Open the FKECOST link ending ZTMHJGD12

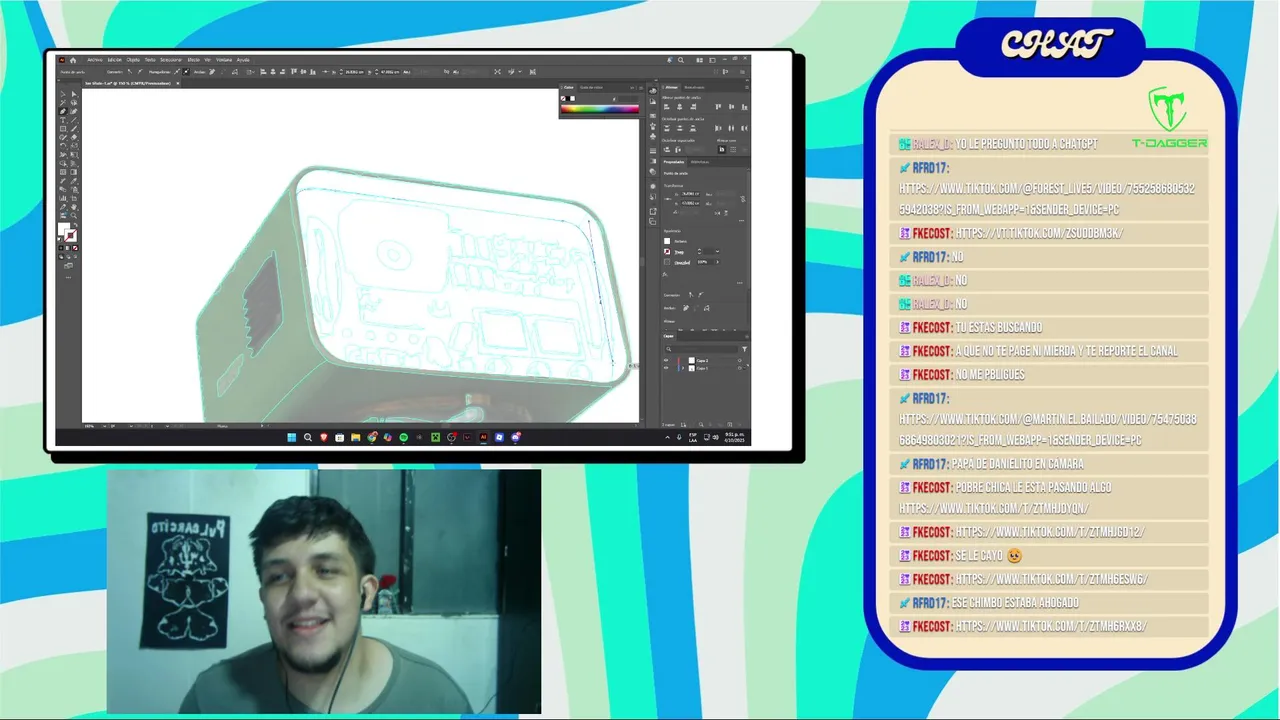(1049, 532)
